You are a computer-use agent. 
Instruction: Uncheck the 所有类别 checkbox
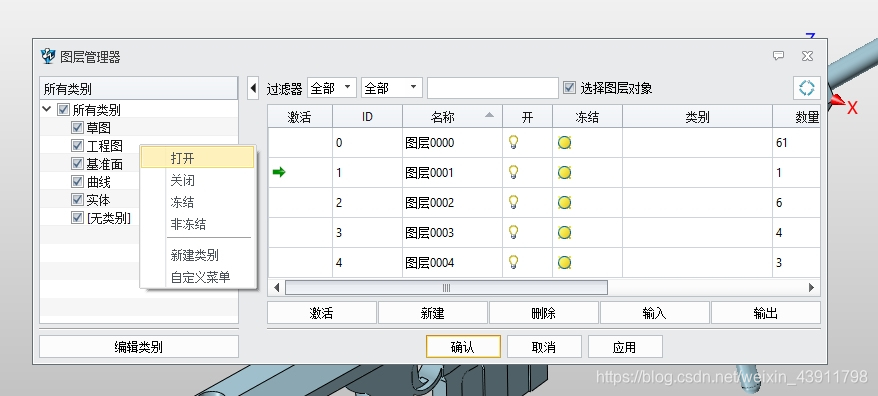pyautogui.click(x=63, y=109)
